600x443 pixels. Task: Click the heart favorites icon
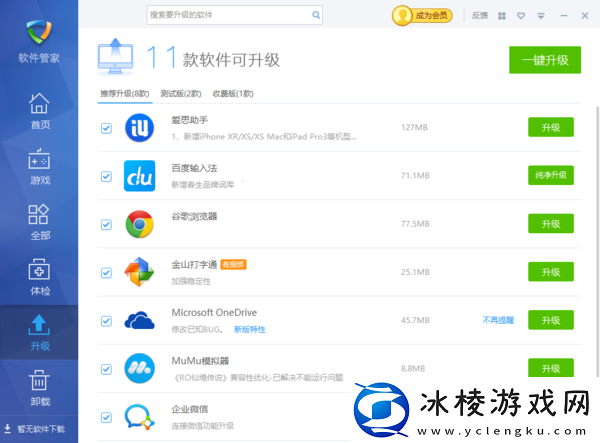521,16
